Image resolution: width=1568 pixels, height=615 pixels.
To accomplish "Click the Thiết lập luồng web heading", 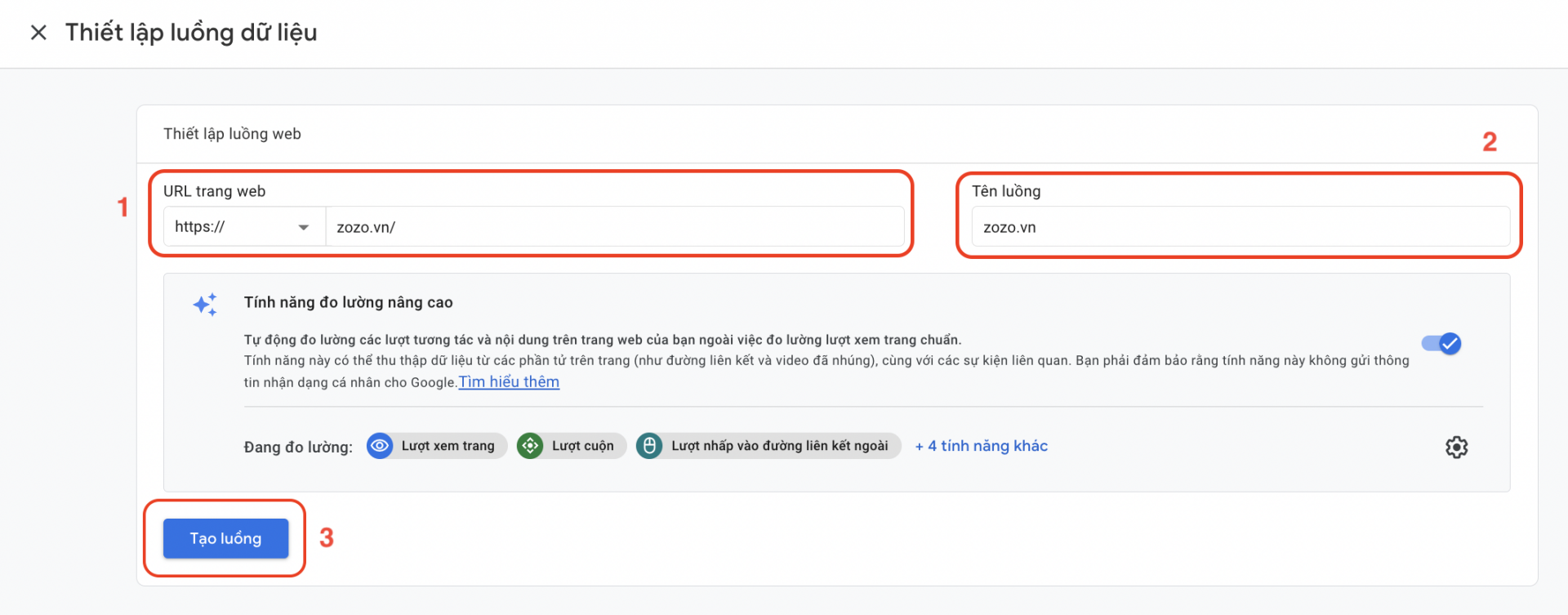I will coord(232,134).
